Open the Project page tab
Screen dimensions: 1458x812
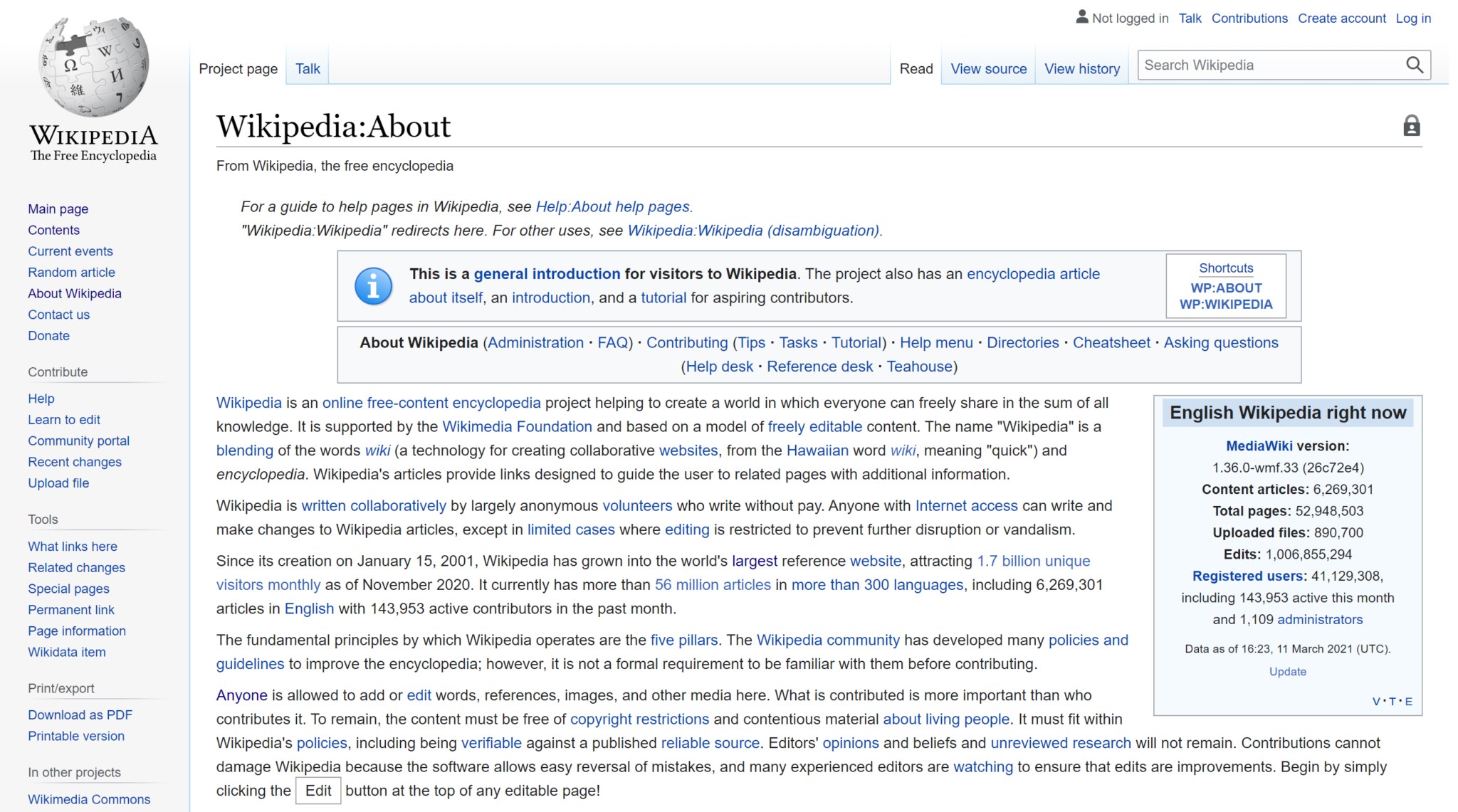pyautogui.click(x=238, y=68)
